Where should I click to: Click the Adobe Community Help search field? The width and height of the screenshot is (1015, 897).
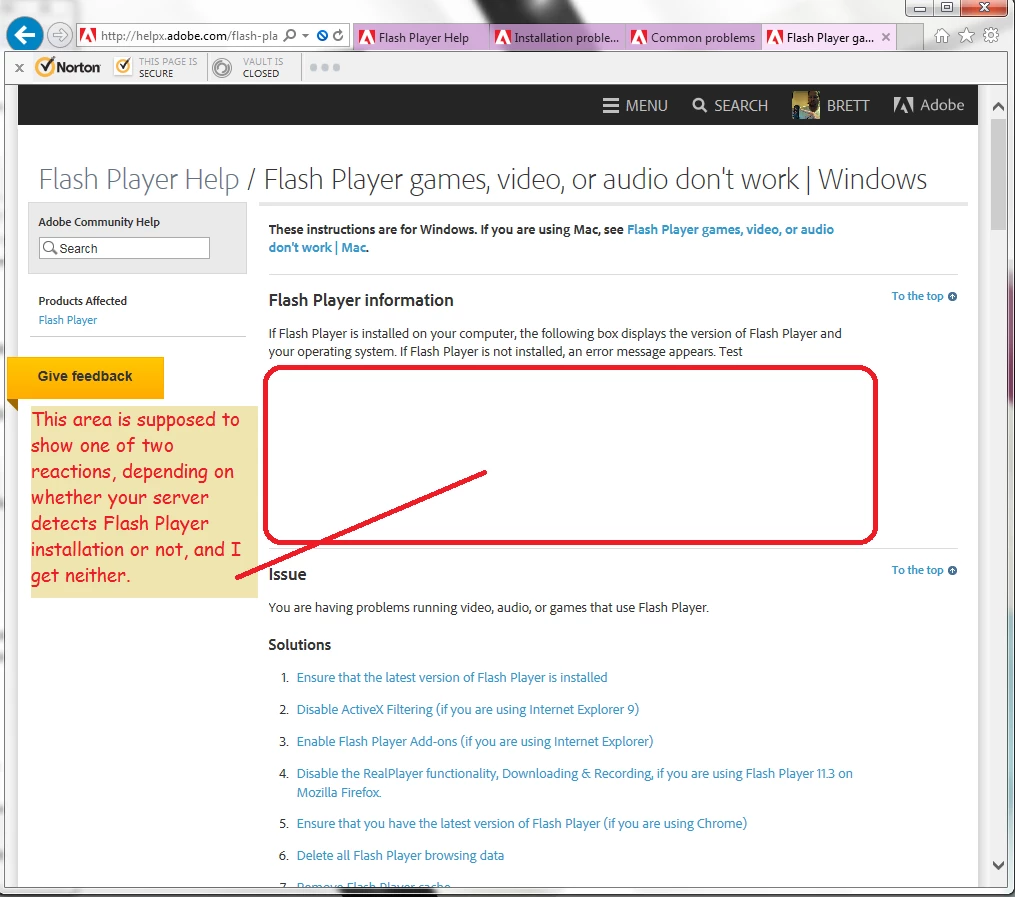[x=124, y=248]
